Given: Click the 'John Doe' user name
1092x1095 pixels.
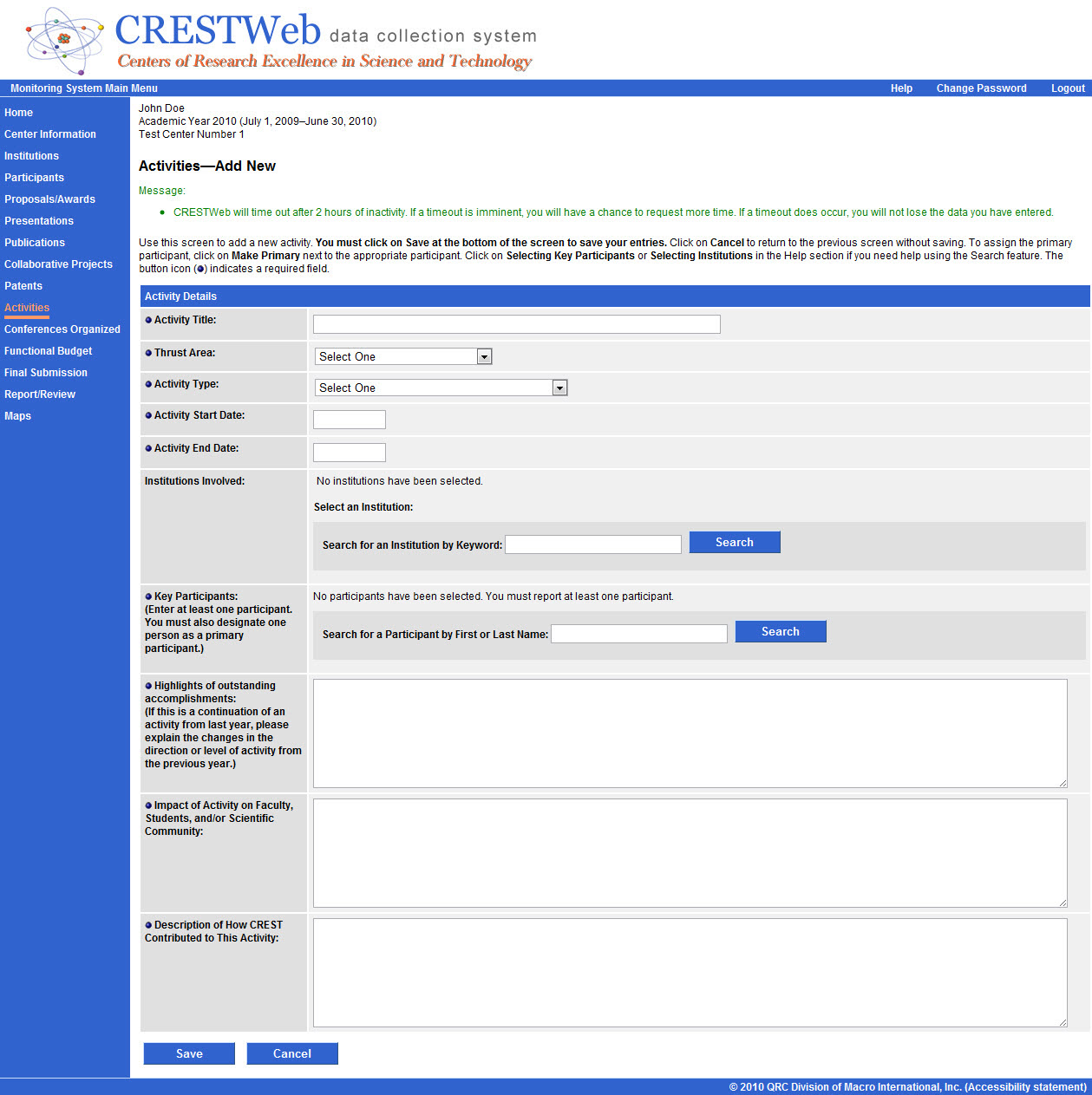Looking at the screenshot, I should [161, 108].
